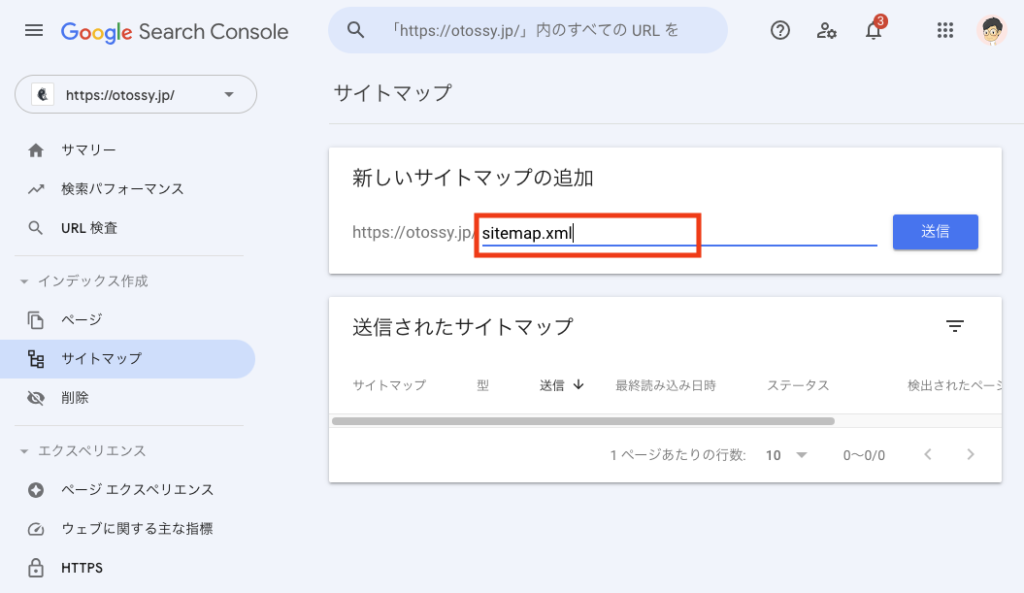The width and height of the screenshot is (1024, 593).
Task: Sort by the 送信 column header
Action: coord(561,385)
